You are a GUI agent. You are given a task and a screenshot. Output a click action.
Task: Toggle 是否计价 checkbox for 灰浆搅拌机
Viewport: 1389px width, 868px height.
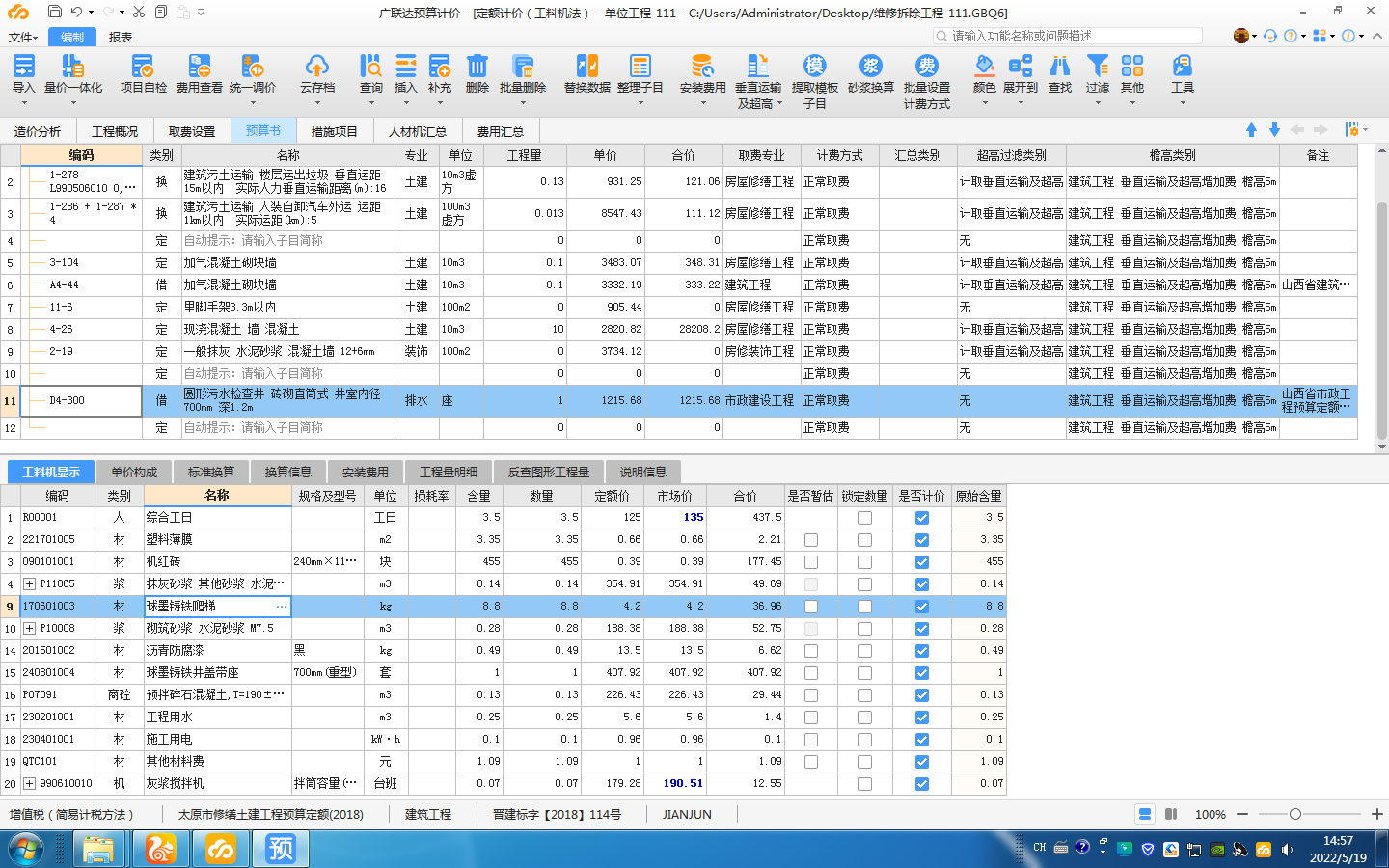(x=922, y=784)
